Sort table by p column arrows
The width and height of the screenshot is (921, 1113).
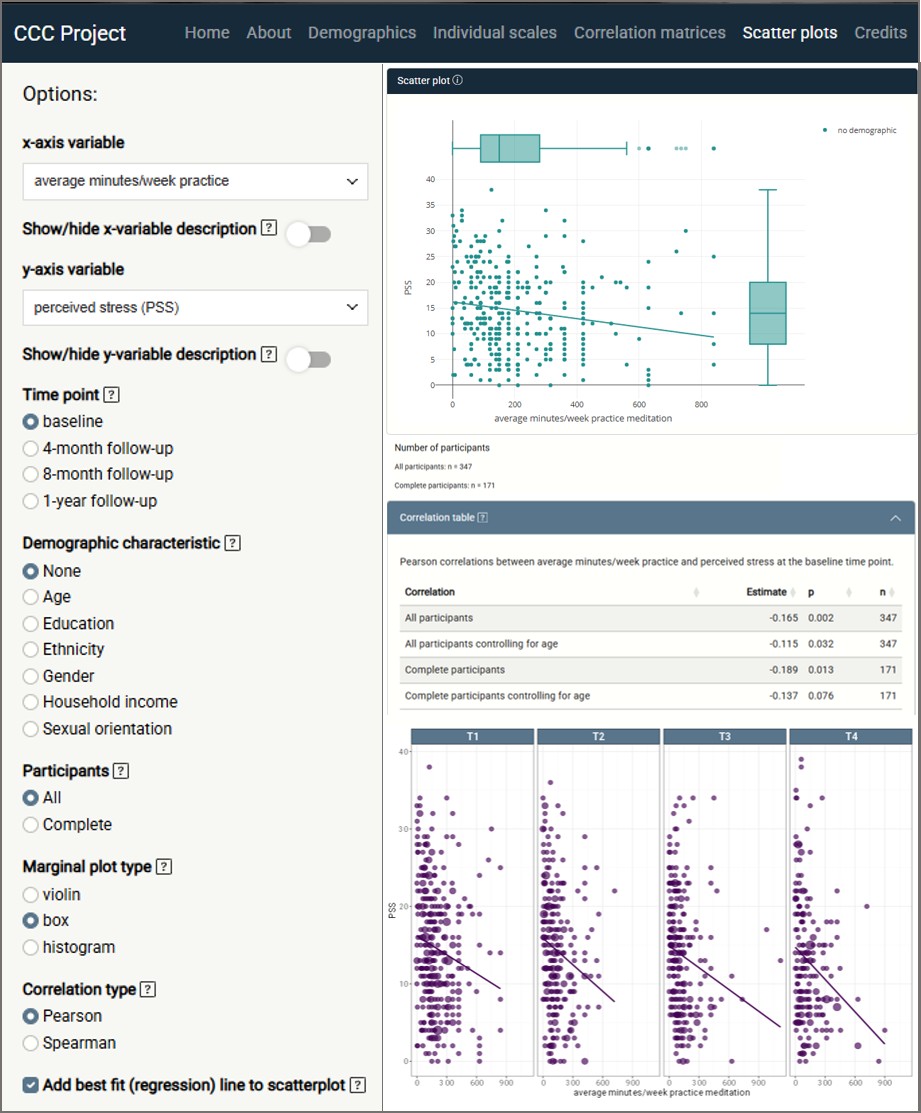click(x=849, y=592)
